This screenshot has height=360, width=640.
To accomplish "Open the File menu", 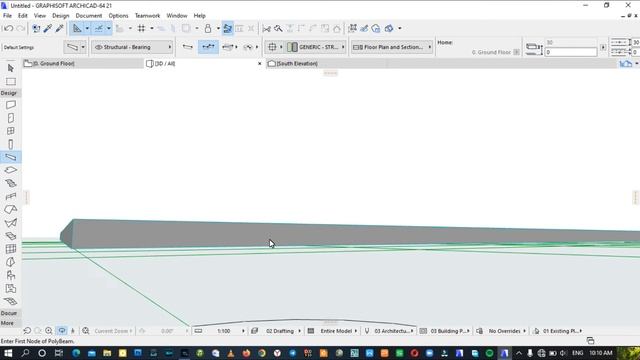I will pyautogui.click(x=7, y=16).
